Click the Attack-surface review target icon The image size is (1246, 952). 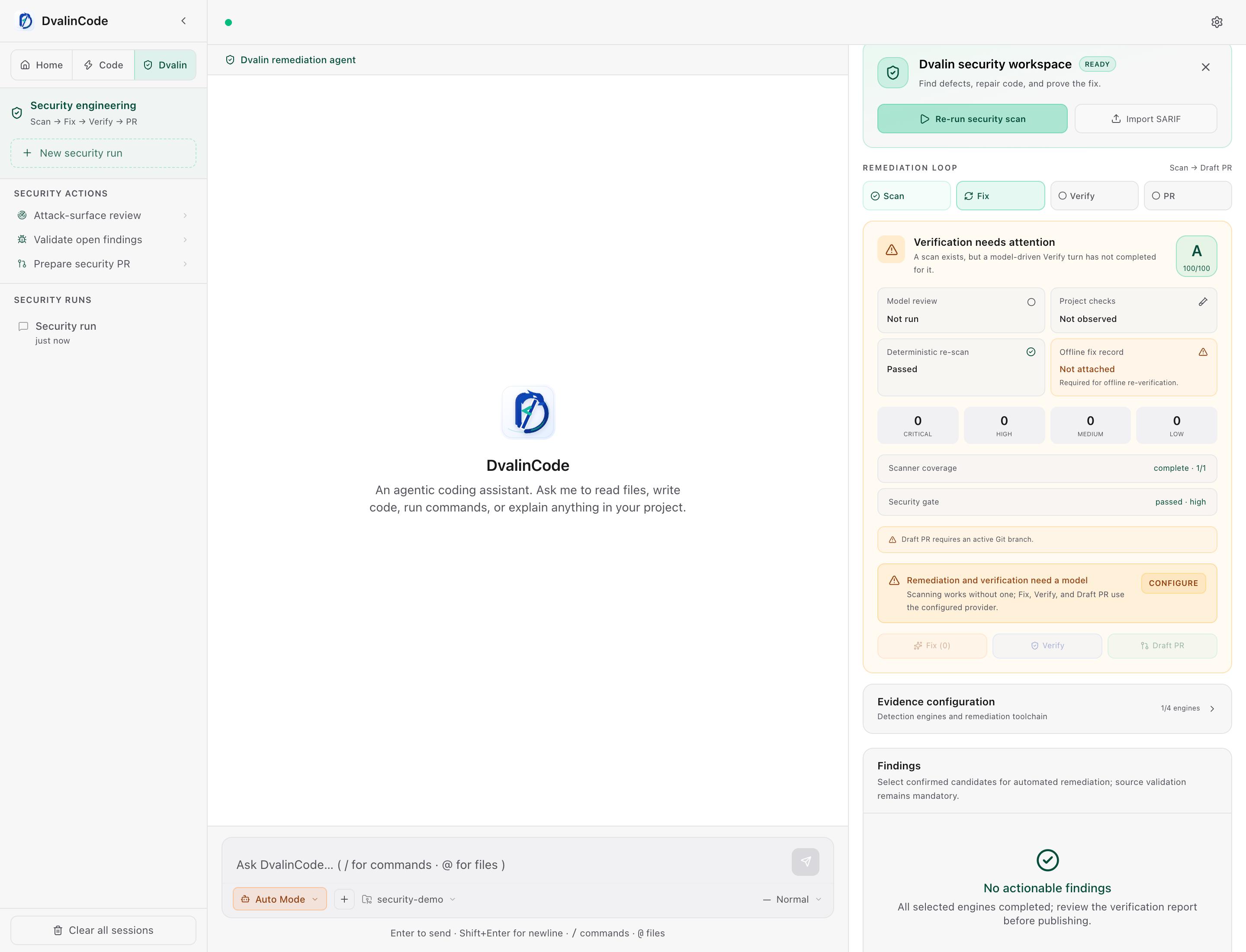coord(22,215)
